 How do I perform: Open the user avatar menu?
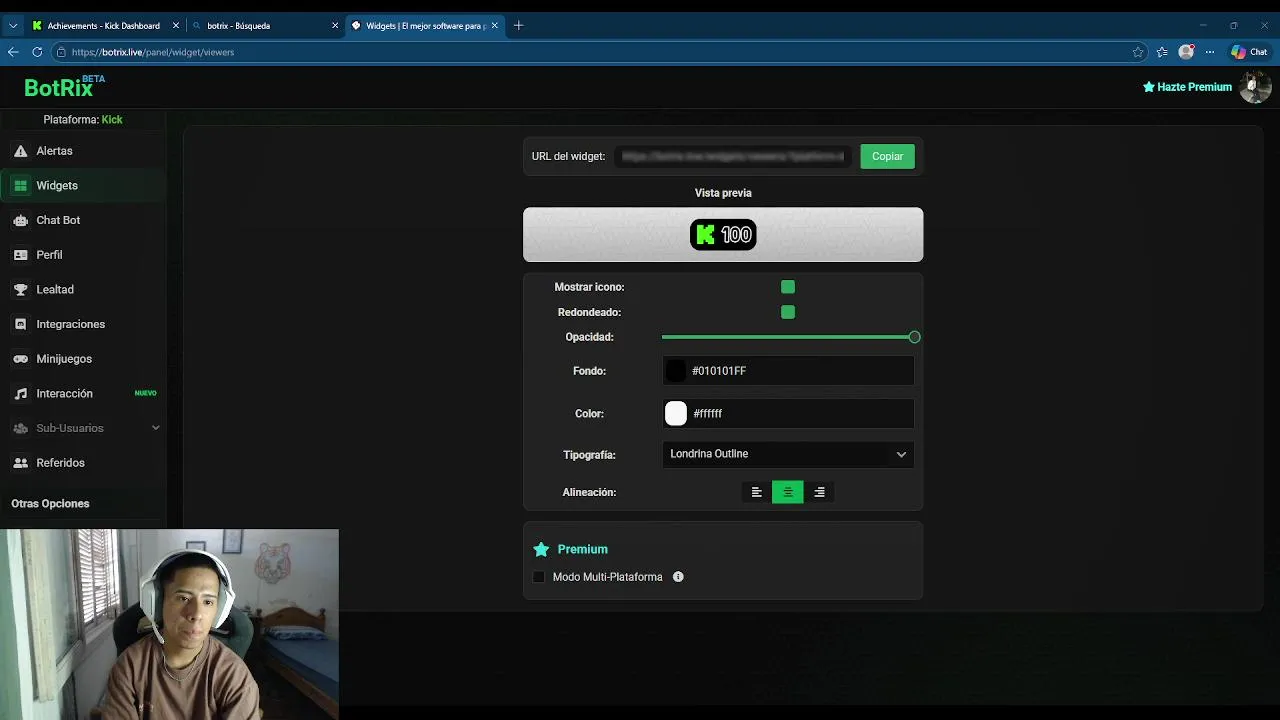pyautogui.click(x=1254, y=87)
